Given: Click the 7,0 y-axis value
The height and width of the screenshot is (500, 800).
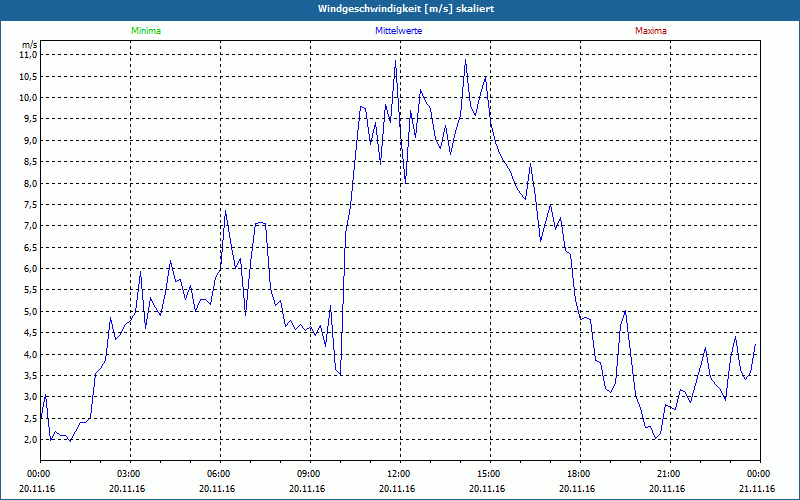Looking at the screenshot, I should [30, 226].
